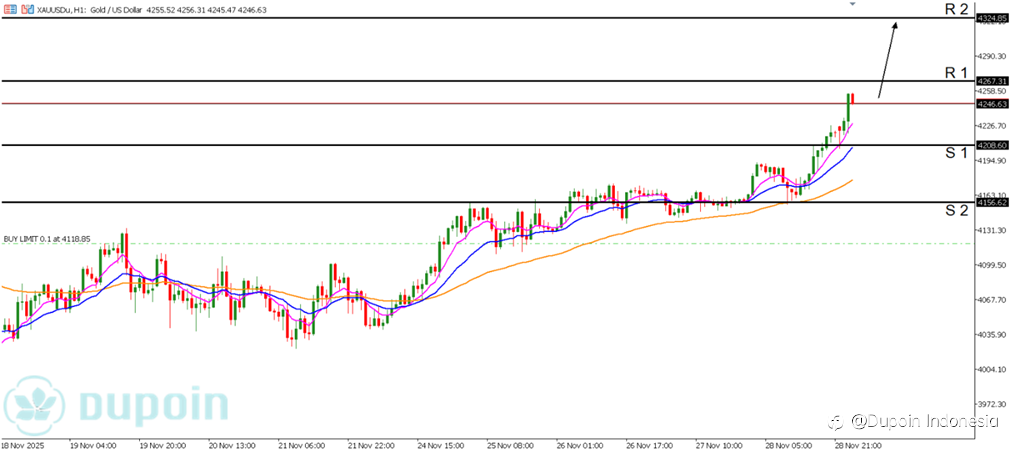Screen dimensions: 1010x453
Task: Click the '28 Nov 21:00' time label
Action: [858, 445]
